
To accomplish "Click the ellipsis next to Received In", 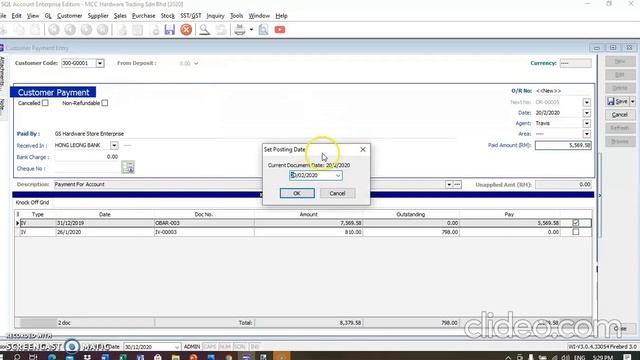I will pos(127,145).
